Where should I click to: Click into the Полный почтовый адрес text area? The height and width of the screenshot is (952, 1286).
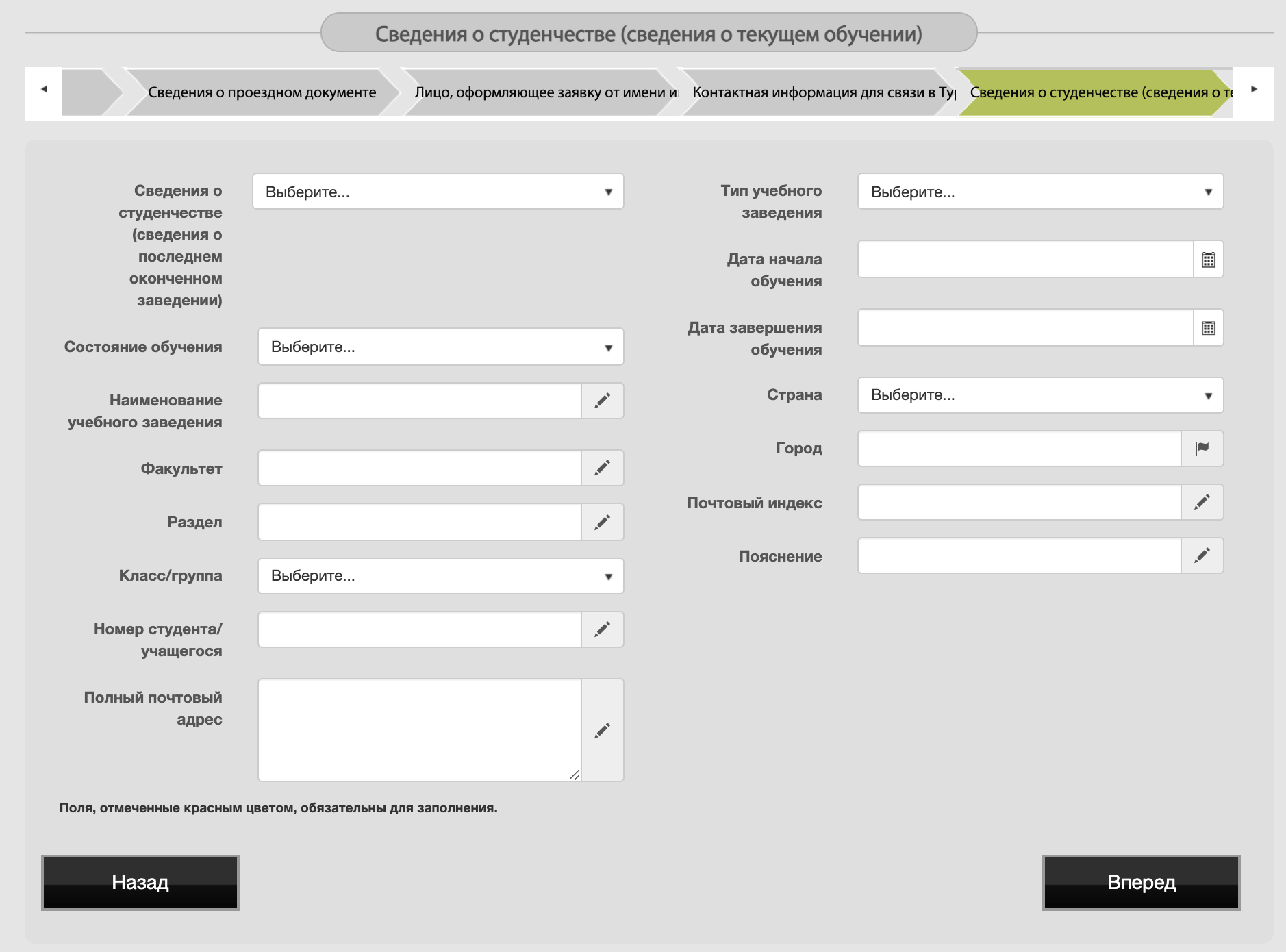[419, 729]
